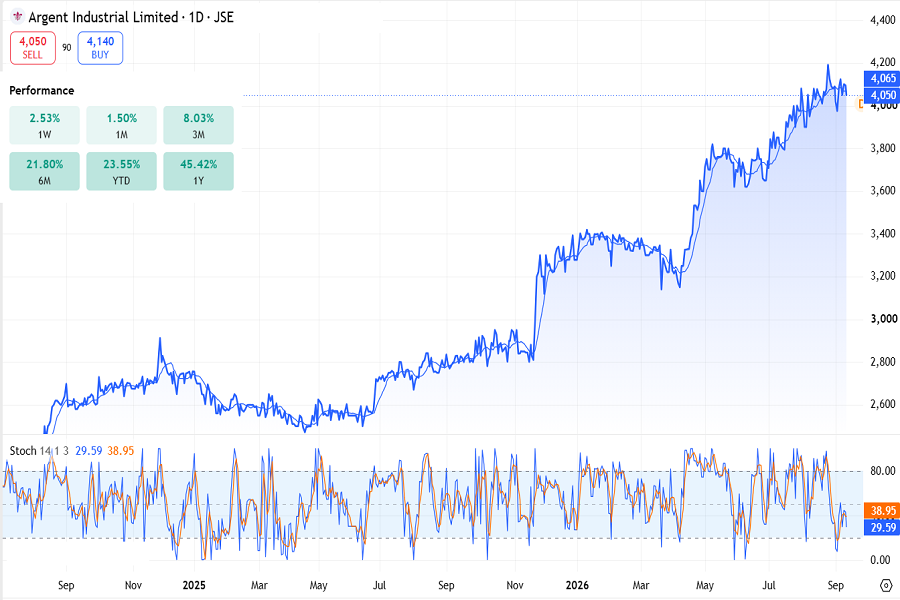Click the Stoch value 38.95 in legend
Screen dimensions: 900x600
[x=121, y=451]
